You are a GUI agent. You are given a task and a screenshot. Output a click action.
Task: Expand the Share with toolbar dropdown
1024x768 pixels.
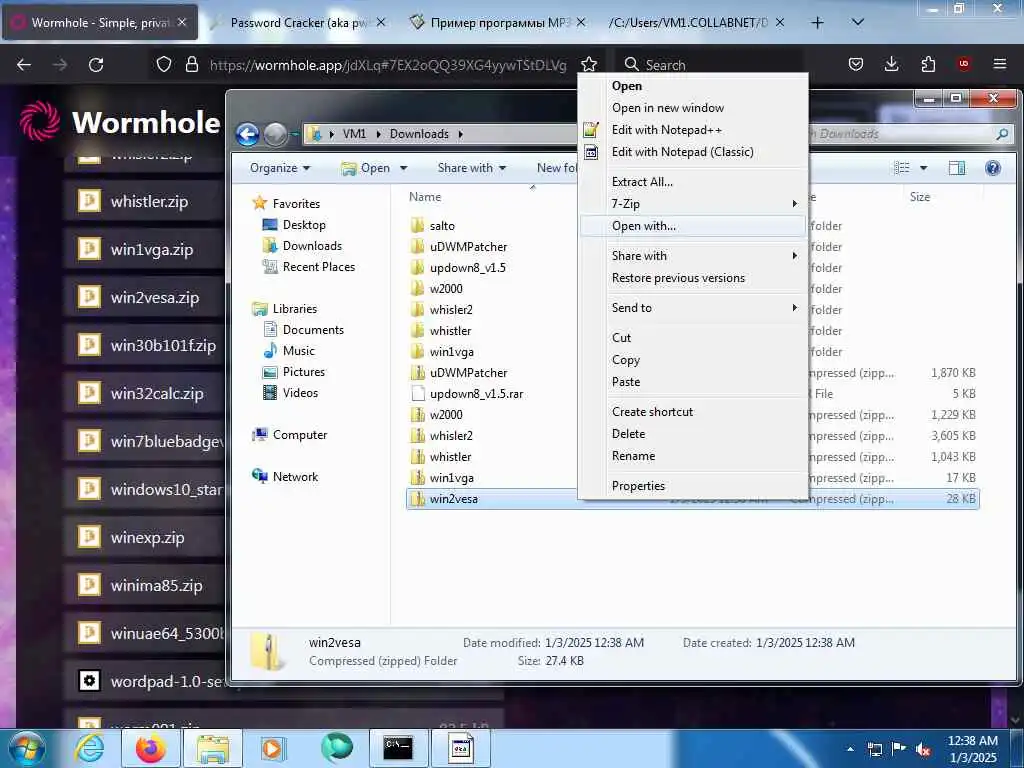coord(472,168)
